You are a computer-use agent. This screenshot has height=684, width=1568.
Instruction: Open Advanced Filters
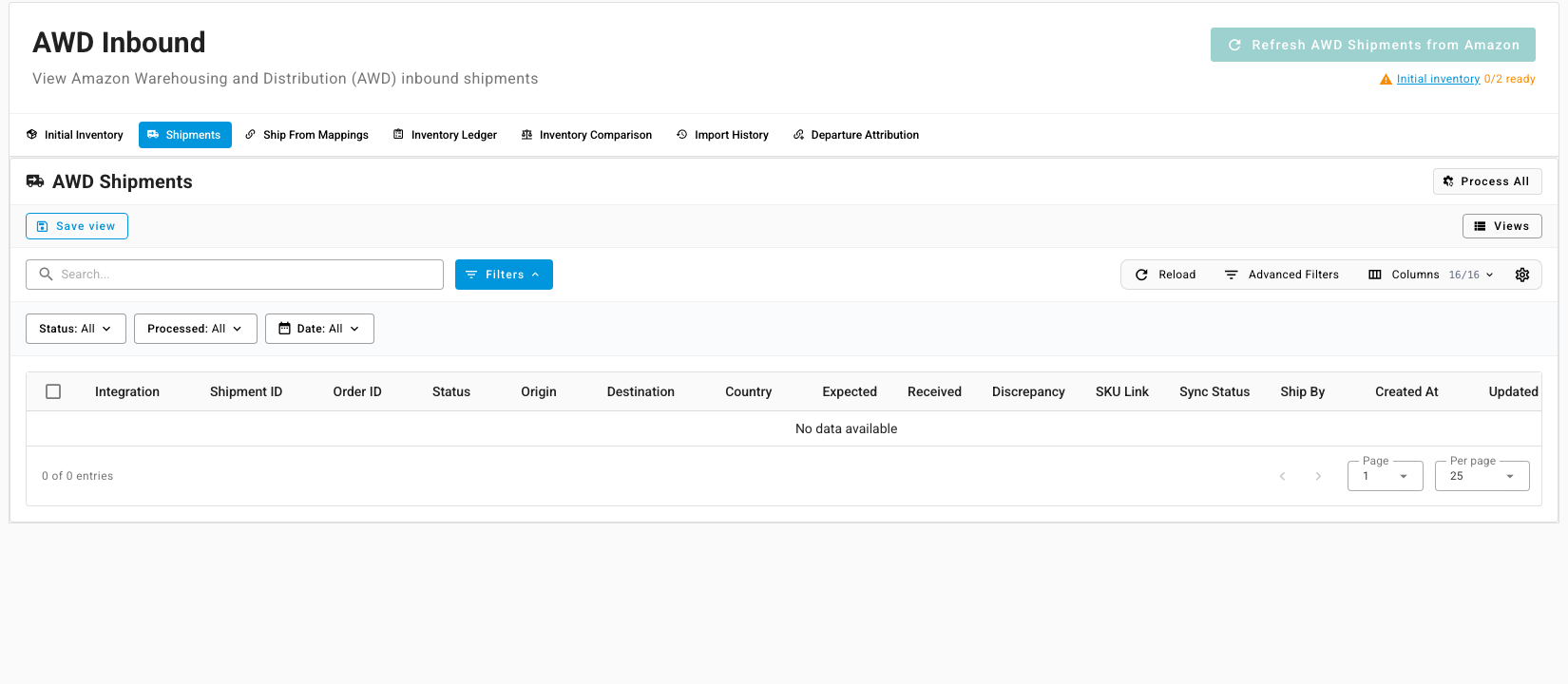coord(1282,275)
